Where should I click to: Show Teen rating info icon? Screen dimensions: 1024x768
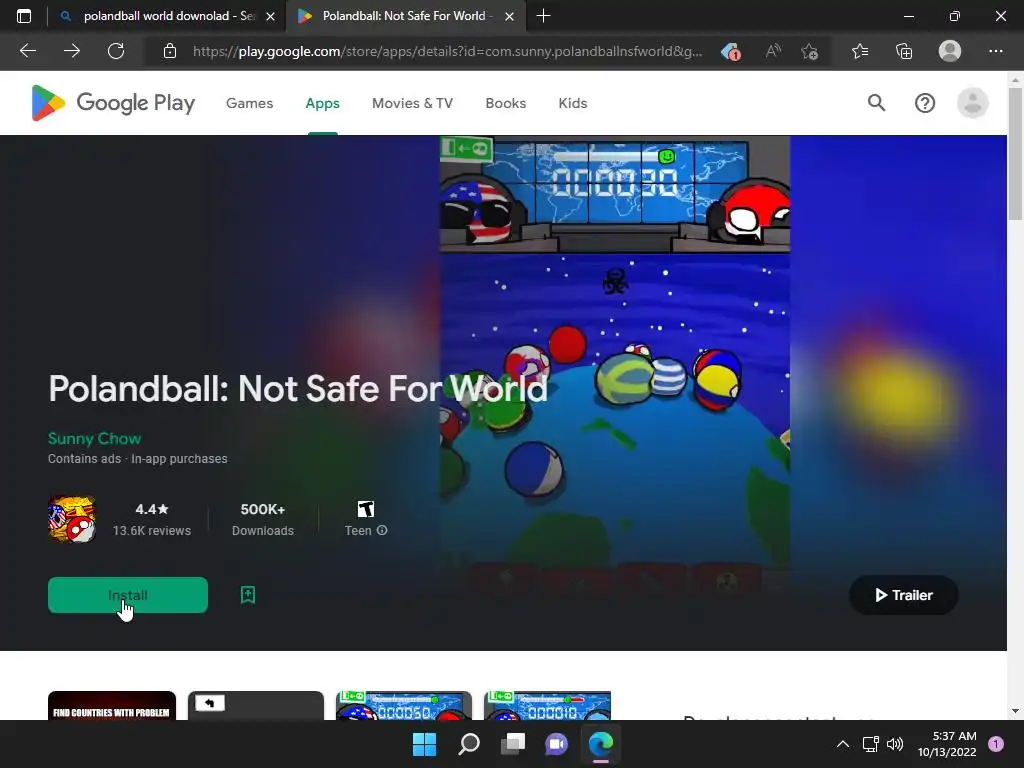tap(382, 530)
